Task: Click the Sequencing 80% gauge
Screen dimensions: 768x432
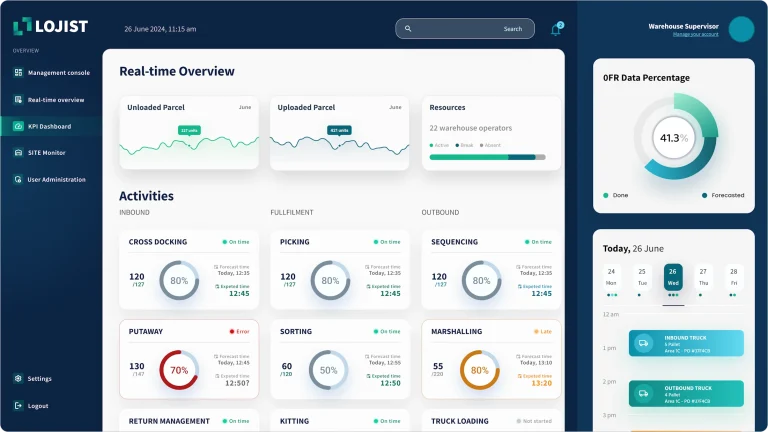Action: coord(481,281)
